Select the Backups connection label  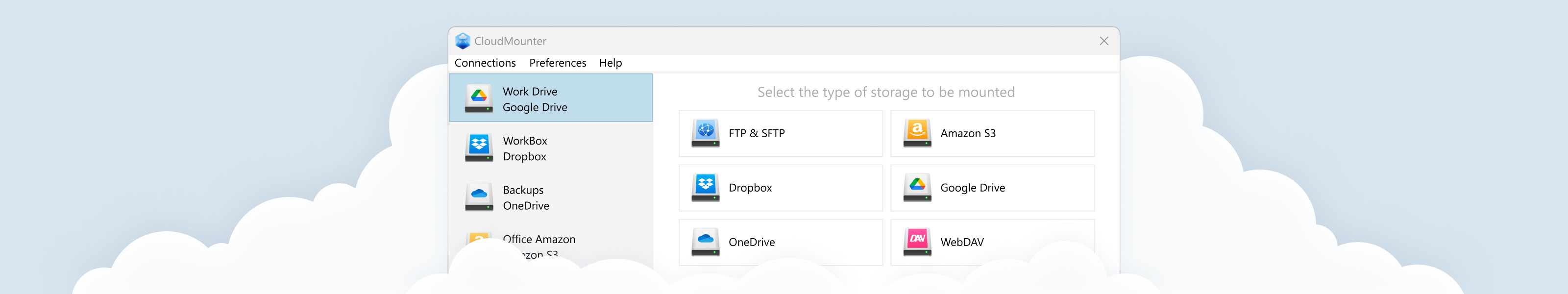(x=523, y=190)
